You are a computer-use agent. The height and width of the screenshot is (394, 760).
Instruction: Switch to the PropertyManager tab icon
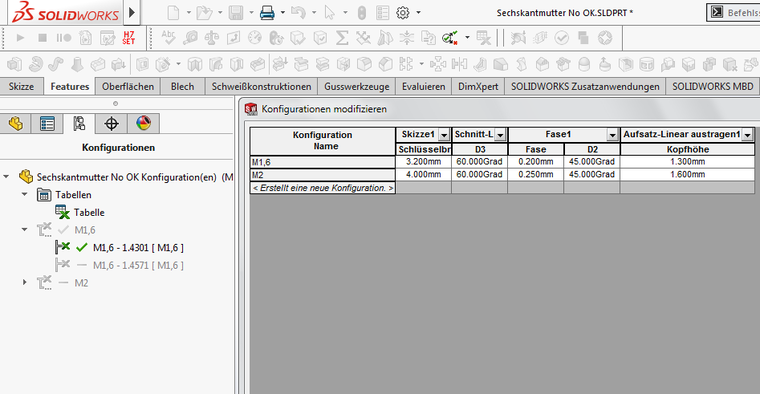[47, 124]
